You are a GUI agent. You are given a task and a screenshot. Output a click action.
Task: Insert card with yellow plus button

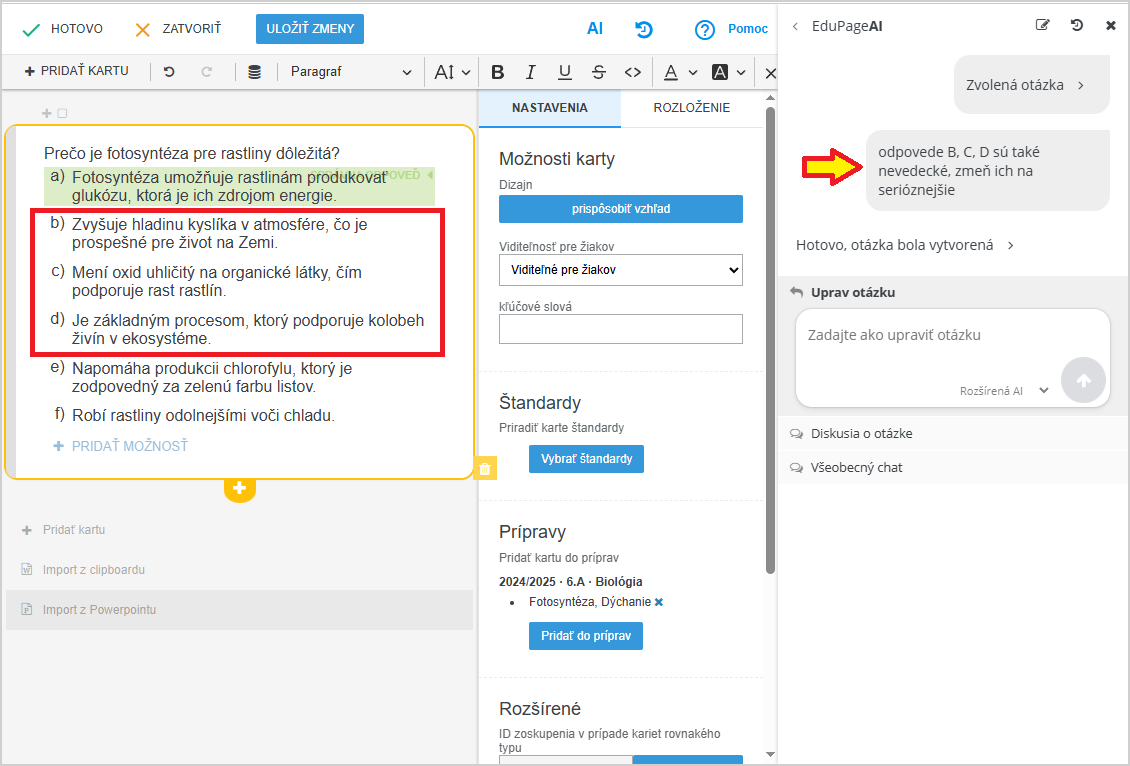click(240, 488)
